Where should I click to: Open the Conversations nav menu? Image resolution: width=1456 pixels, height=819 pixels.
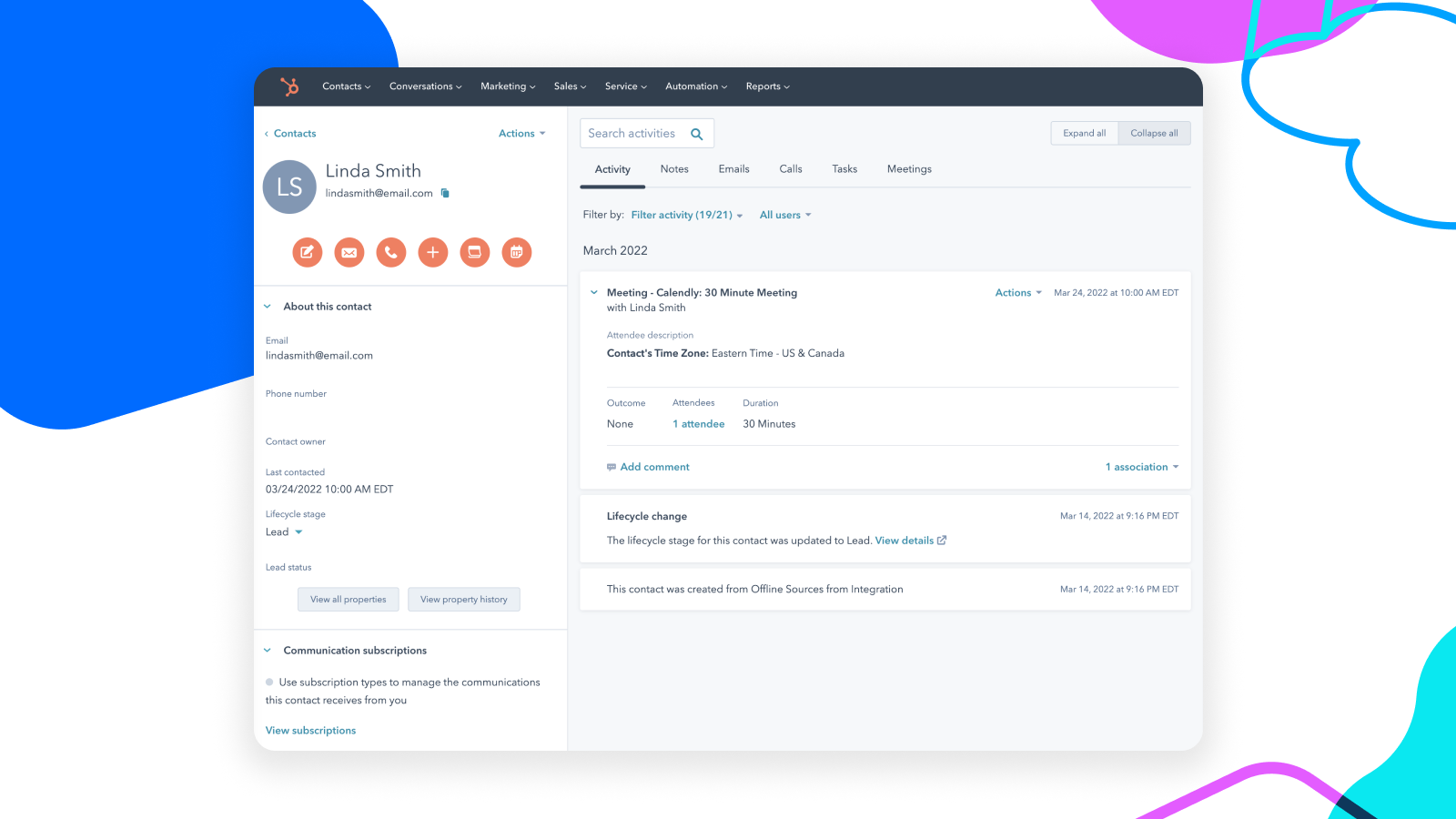tap(426, 86)
